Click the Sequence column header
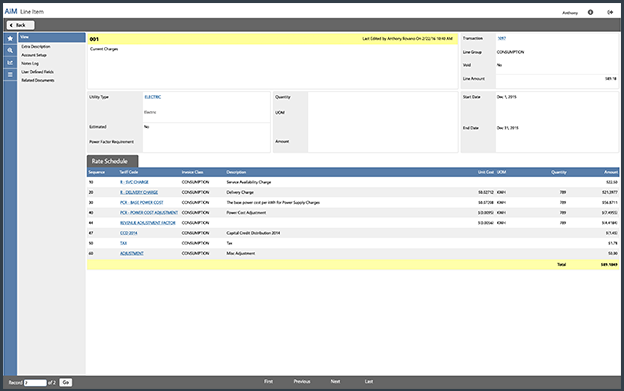Screen dimensions: 624x391 (97, 172)
